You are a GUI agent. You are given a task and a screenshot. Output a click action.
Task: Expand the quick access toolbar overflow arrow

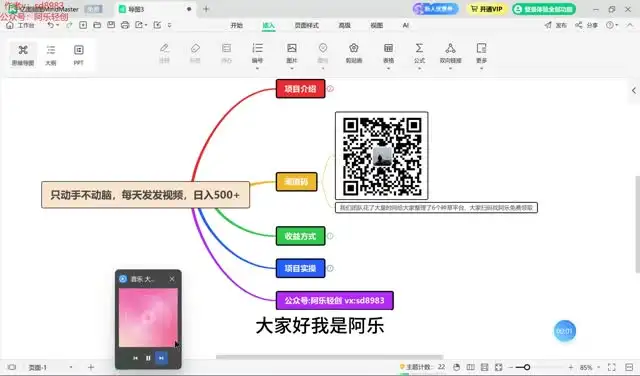169,25
